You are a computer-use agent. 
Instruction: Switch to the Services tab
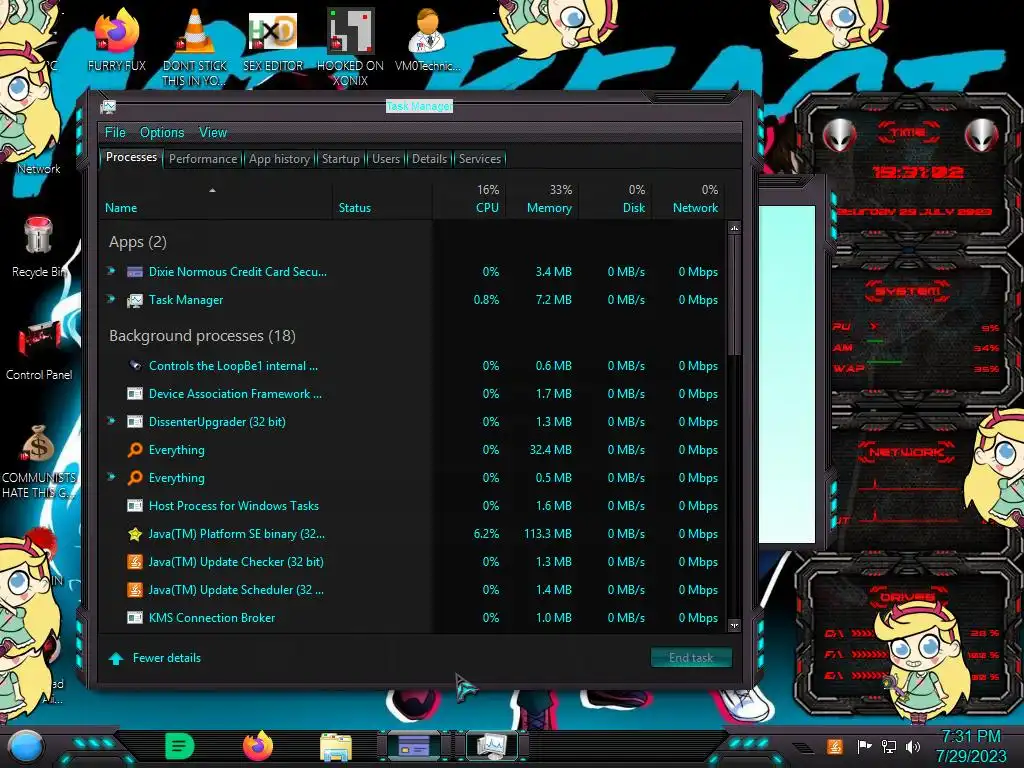pyautogui.click(x=480, y=159)
